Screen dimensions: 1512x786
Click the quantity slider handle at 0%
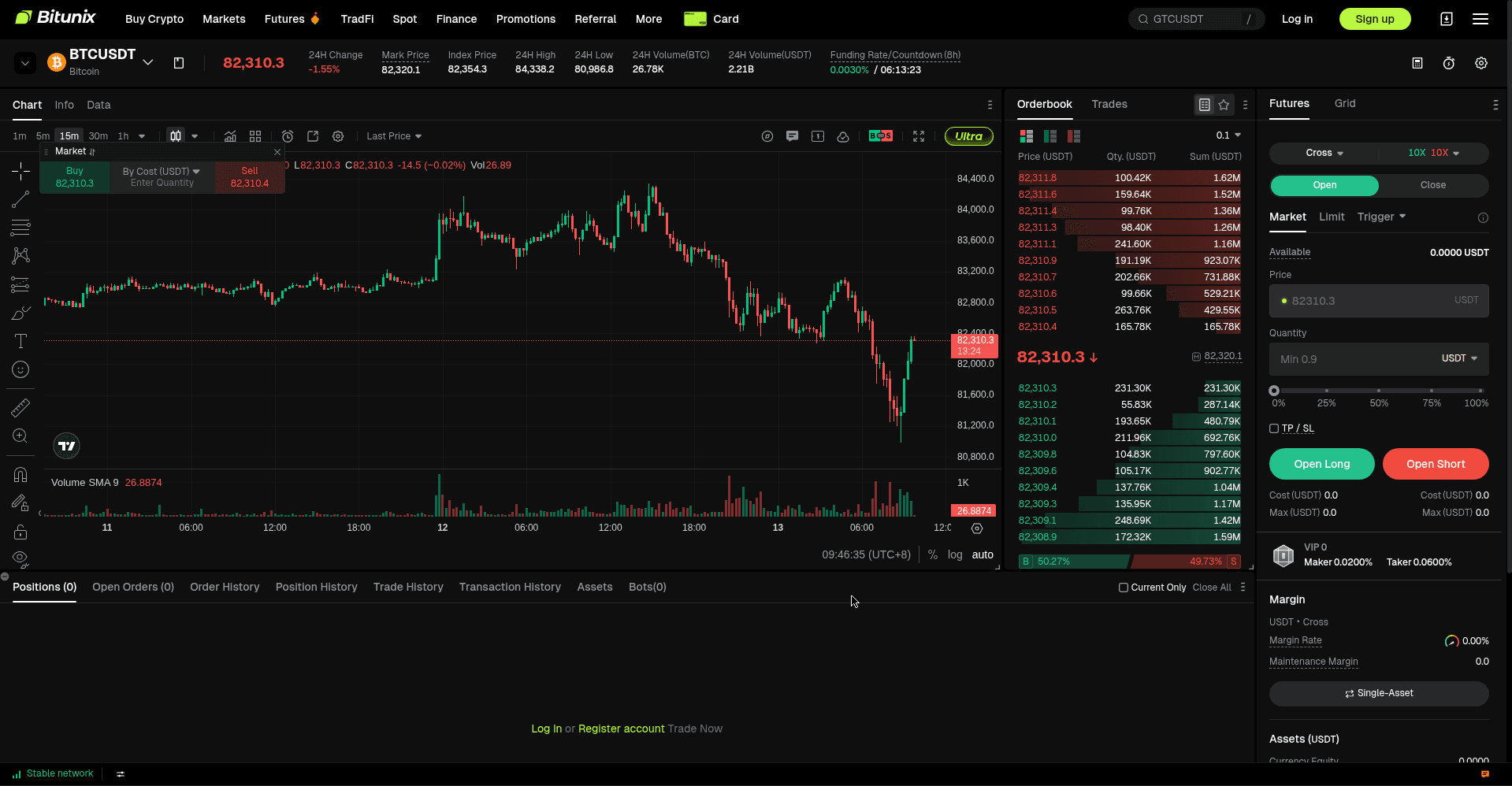pyautogui.click(x=1274, y=391)
